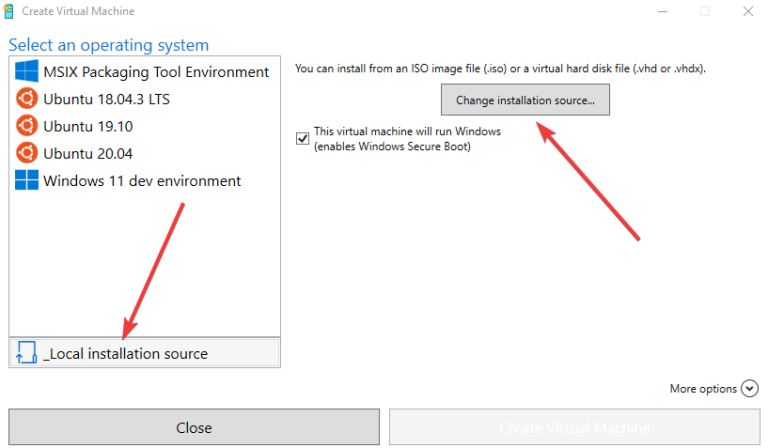The image size is (768, 448).
Task: Select MSIX Packaging Tool Environment
Action: [144, 72]
